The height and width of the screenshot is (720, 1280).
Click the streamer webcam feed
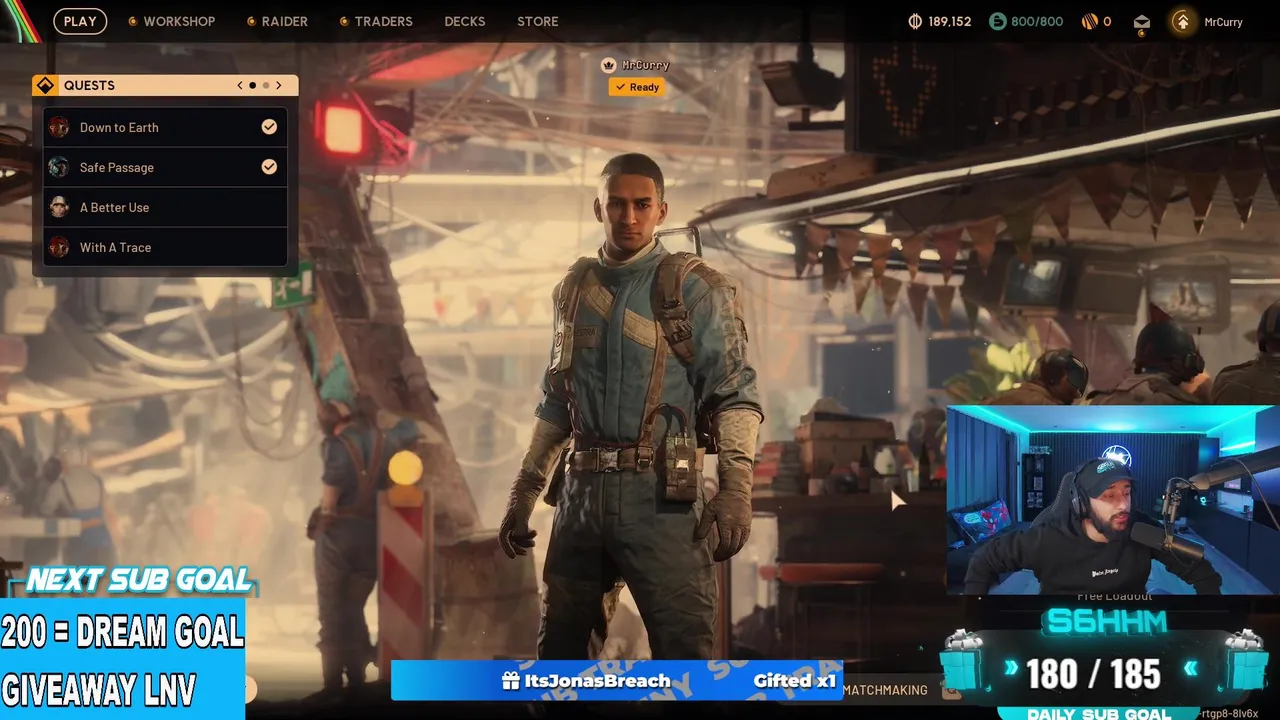[x=1112, y=500]
